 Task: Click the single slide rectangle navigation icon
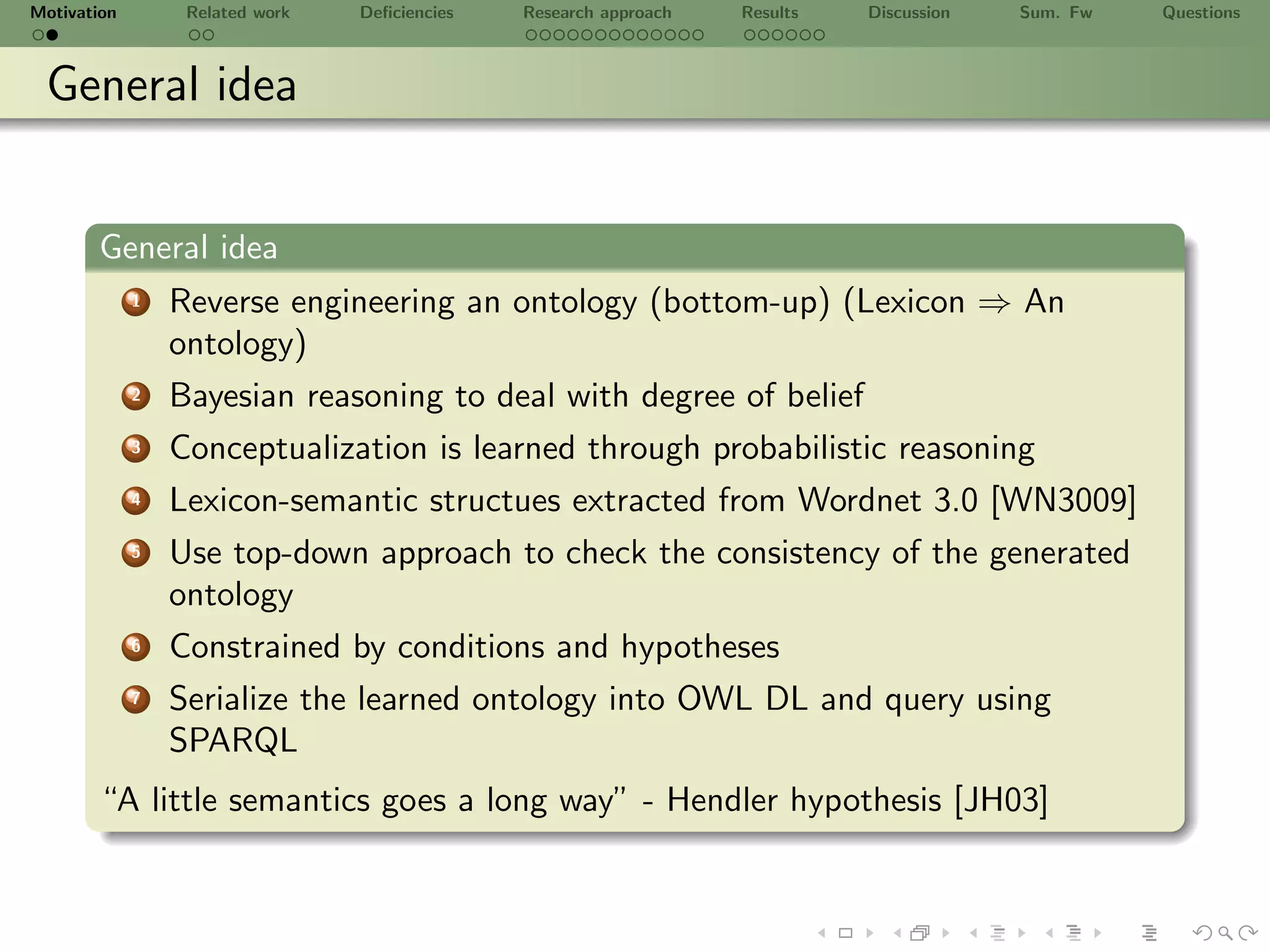(846, 933)
